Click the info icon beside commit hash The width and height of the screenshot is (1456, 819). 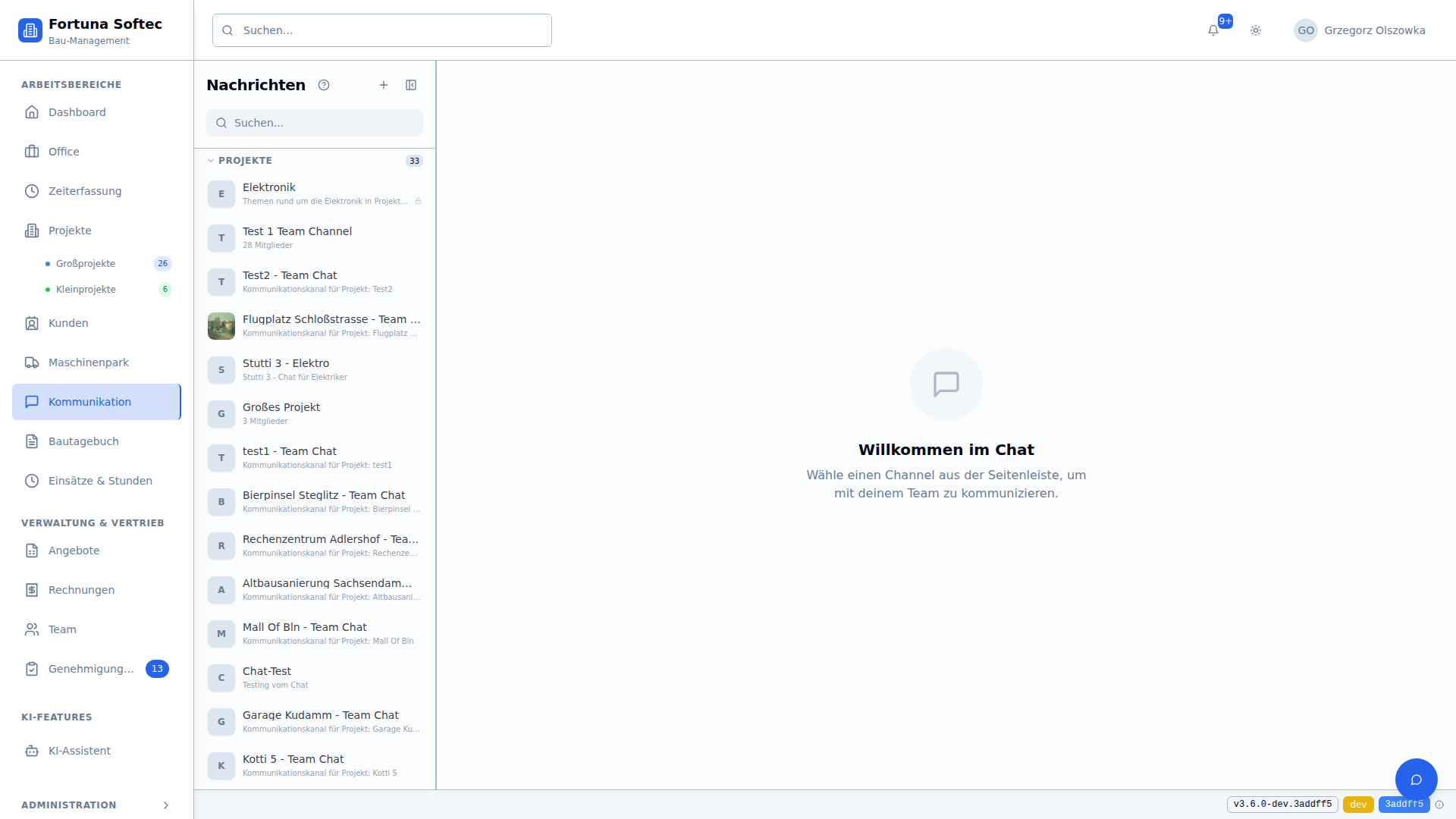1439,805
